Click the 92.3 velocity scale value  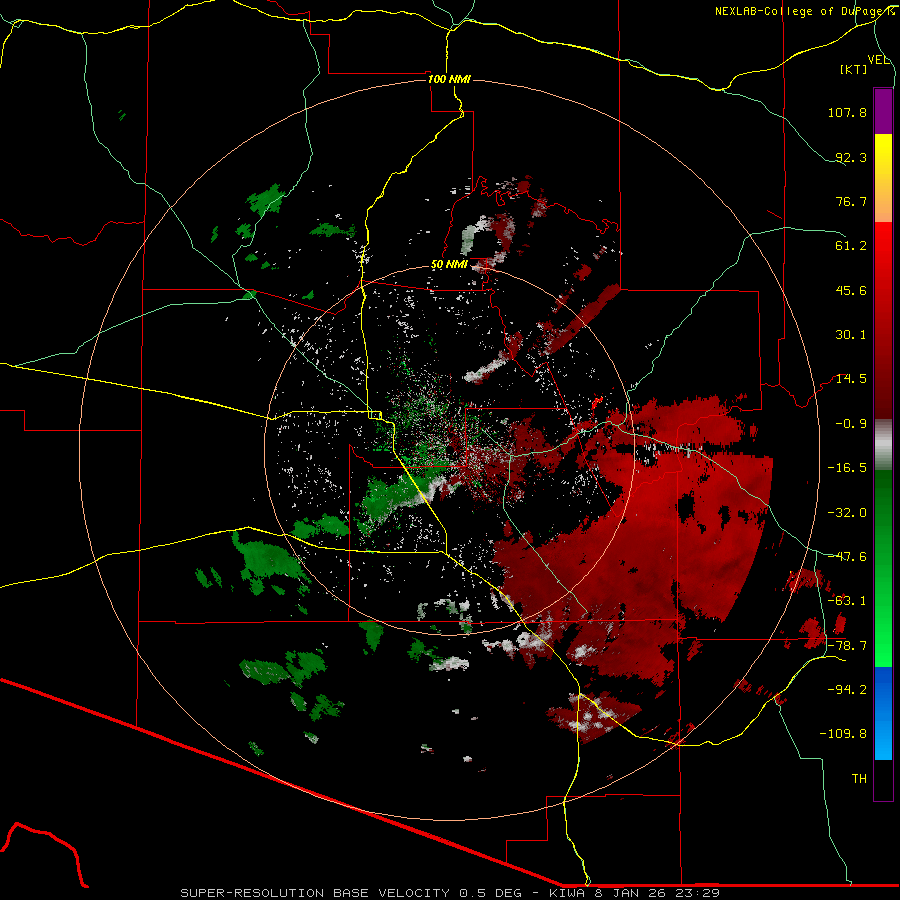pos(851,157)
